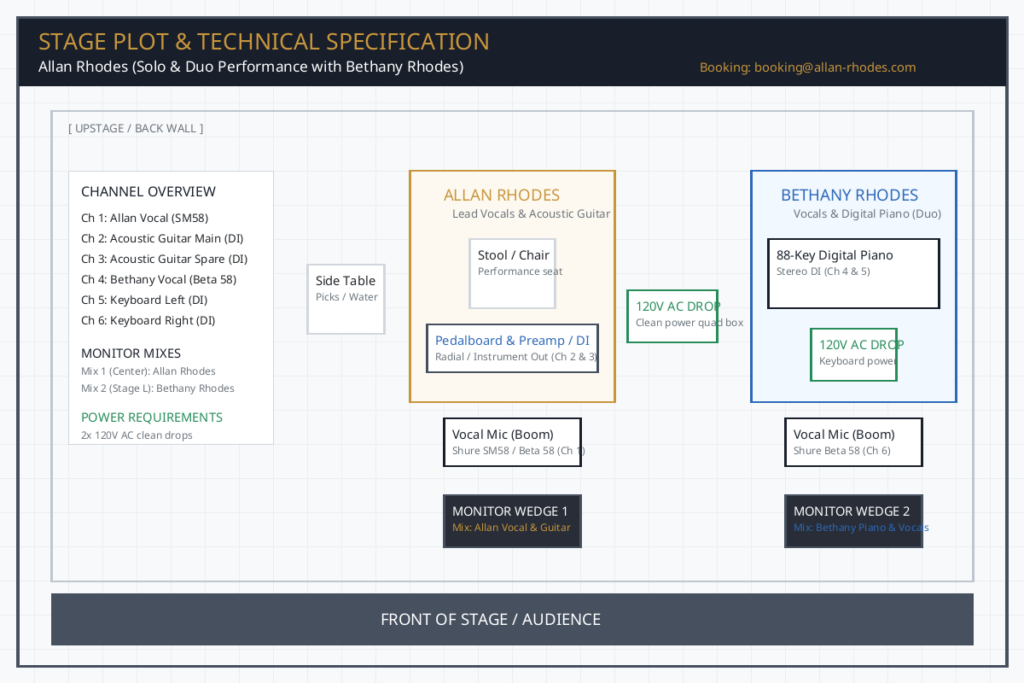This screenshot has height=683, width=1024.
Task: Select the 88-Key Digital Piano box
Action: tap(854, 274)
